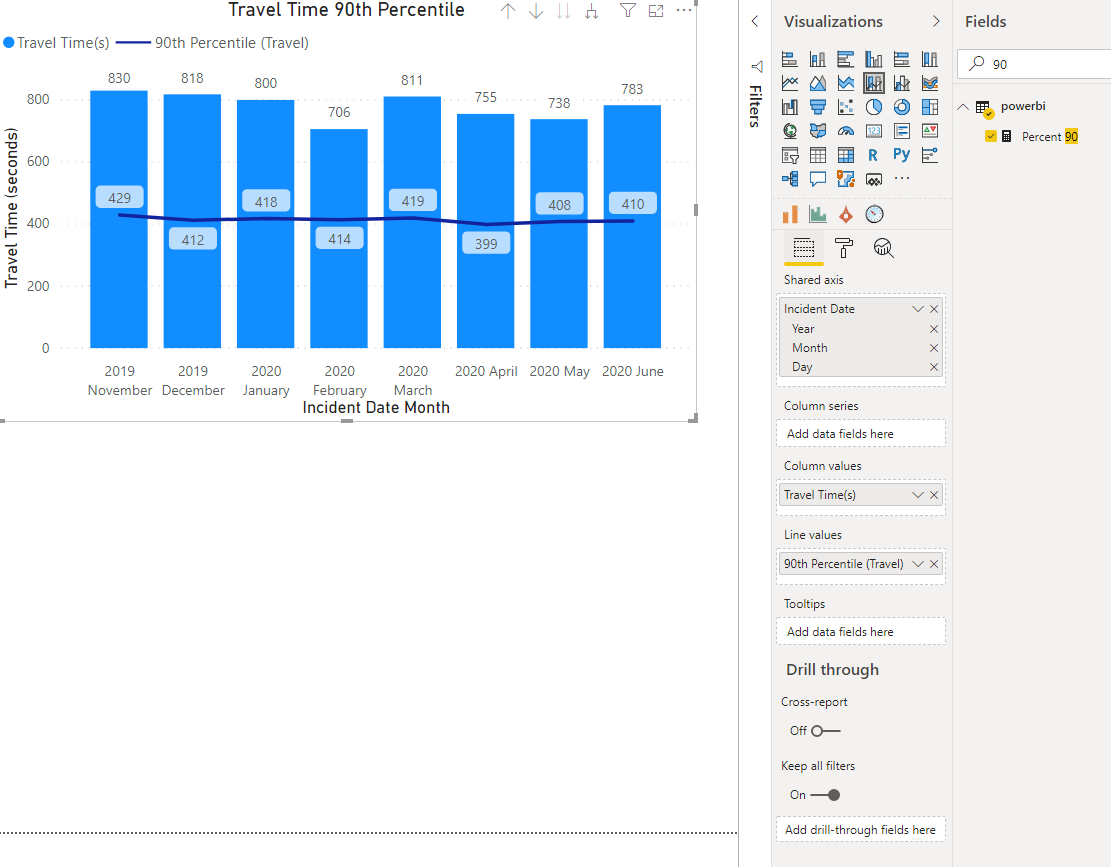The height and width of the screenshot is (867, 1111).
Task: Select the Slicer visual
Action: pyautogui.click(x=789, y=155)
